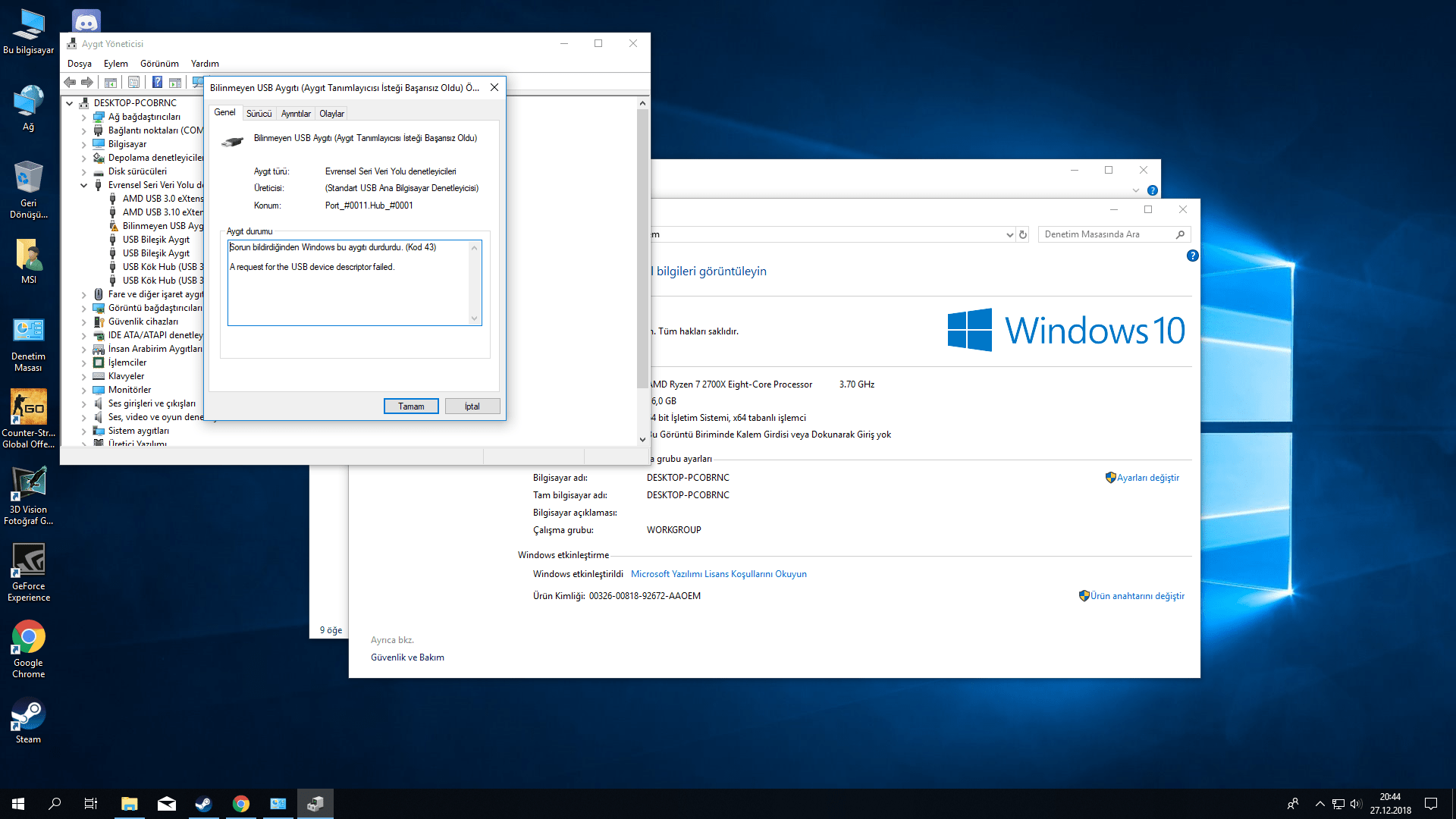Click the Chrome icon in the taskbar
Viewport: 1456px width, 819px height.
(x=241, y=804)
